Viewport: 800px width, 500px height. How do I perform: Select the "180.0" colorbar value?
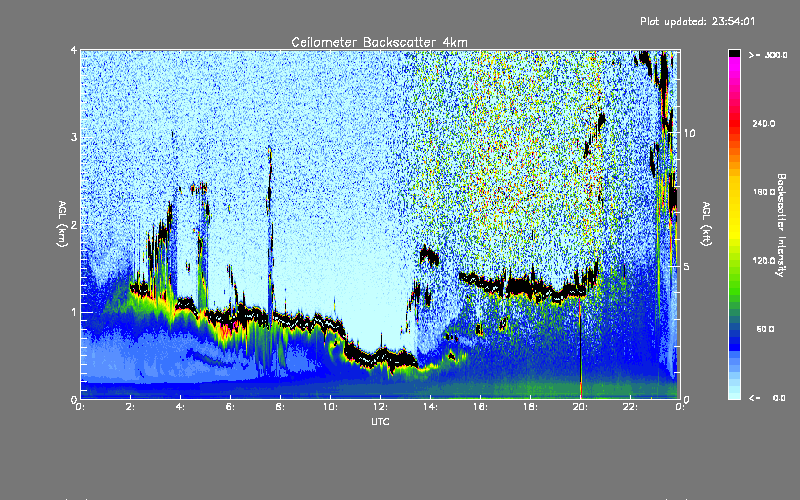[764, 192]
